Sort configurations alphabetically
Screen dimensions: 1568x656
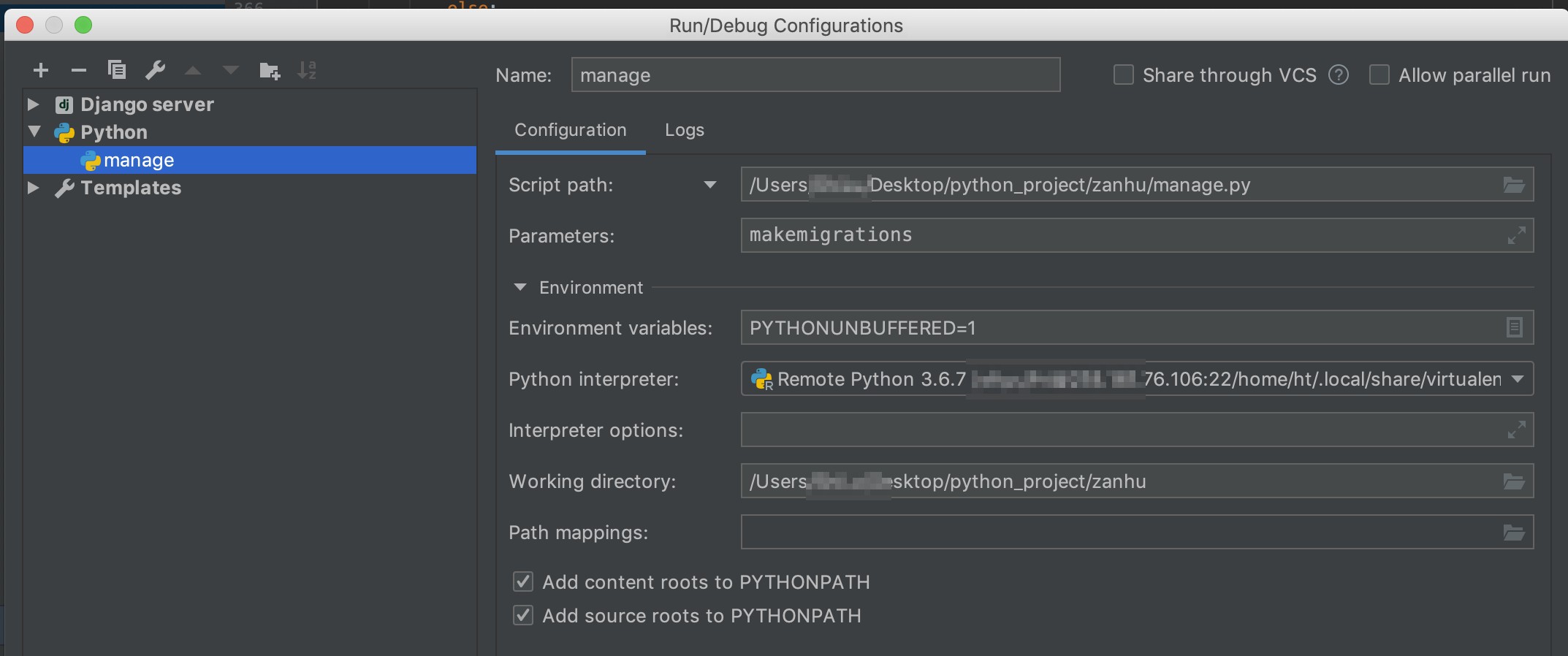pyautogui.click(x=307, y=70)
